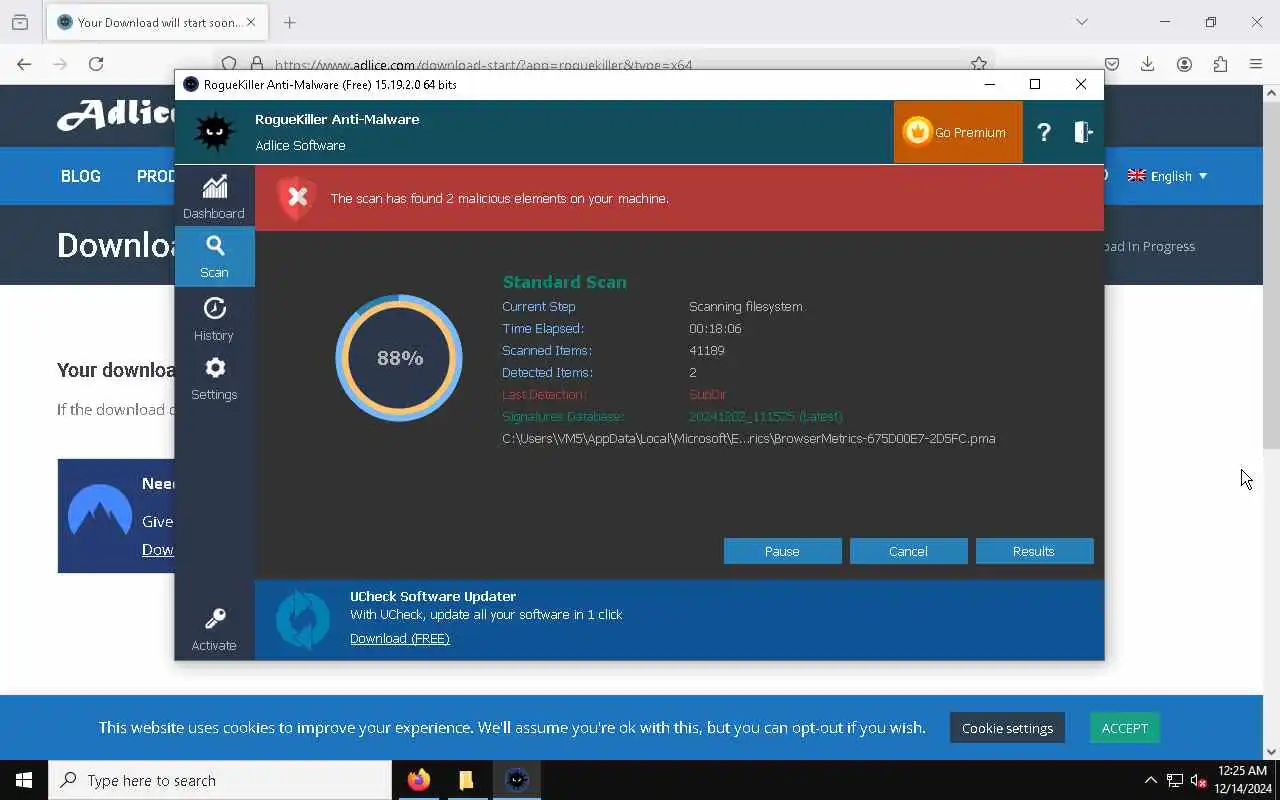Select the Scan magnifier sidebar item
Viewport: 1280px width, 800px height.
pos(214,257)
